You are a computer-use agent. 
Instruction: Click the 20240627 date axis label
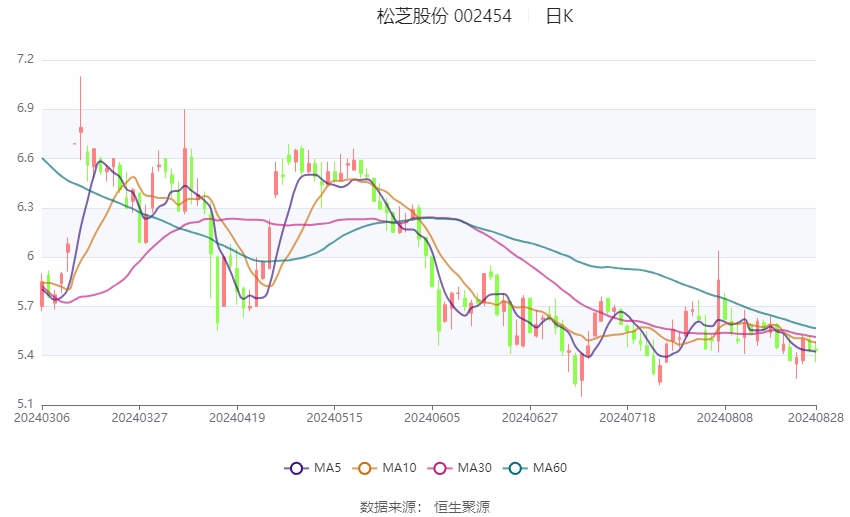(530, 418)
